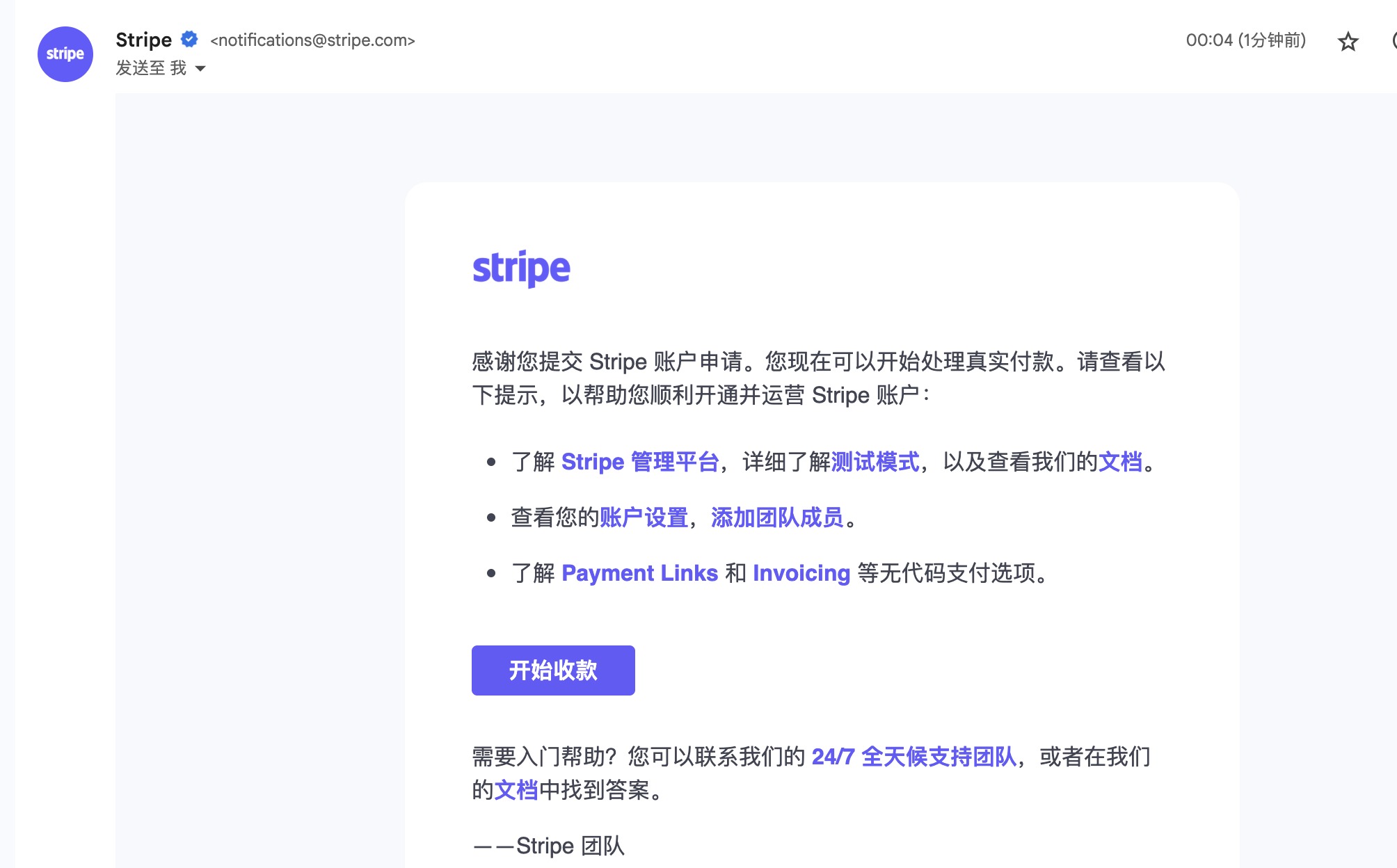
Task: Open the Payment Links link
Action: pos(639,573)
